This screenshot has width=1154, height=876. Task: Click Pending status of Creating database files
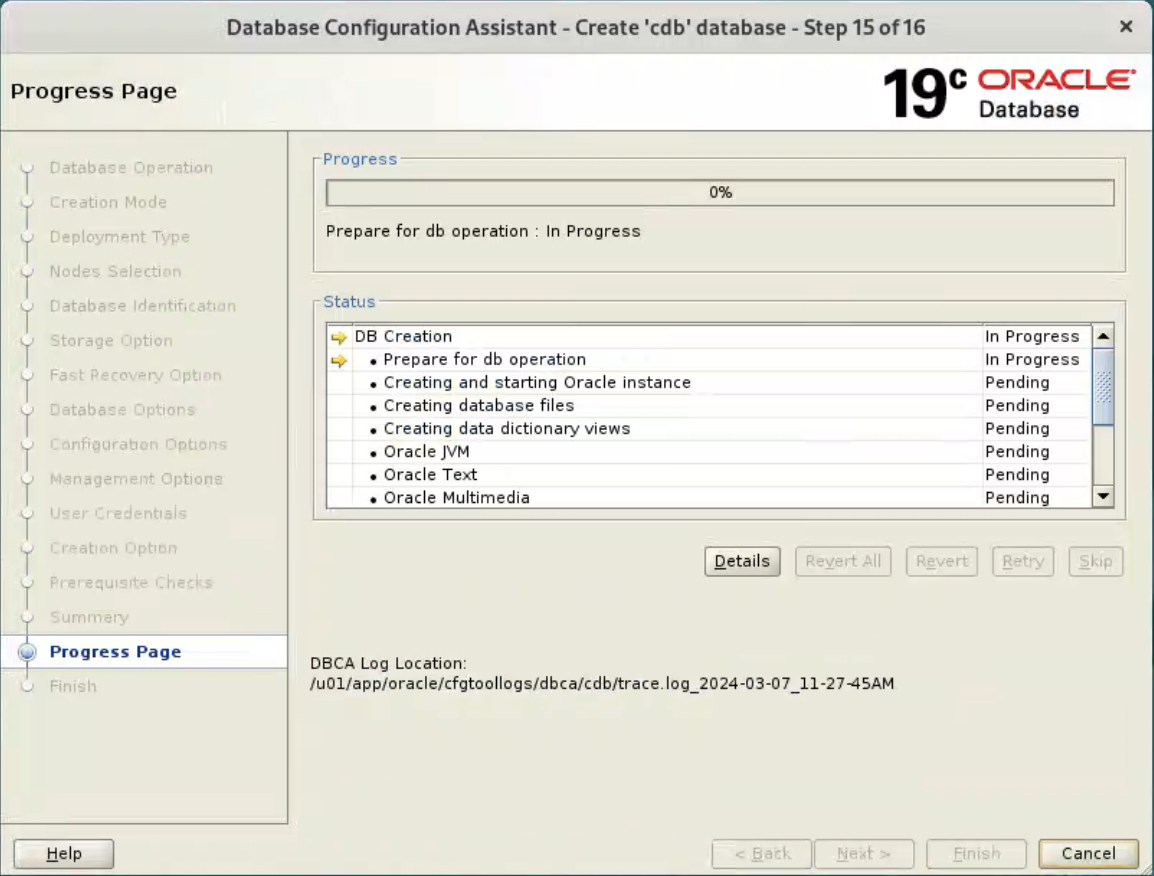tap(1017, 406)
